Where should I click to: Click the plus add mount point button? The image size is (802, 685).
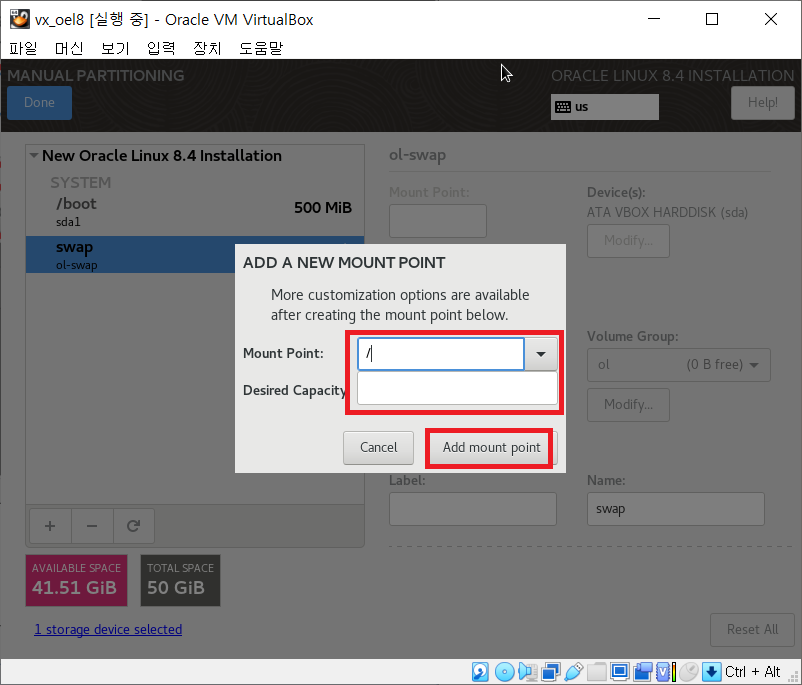click(x=50, y=526)
